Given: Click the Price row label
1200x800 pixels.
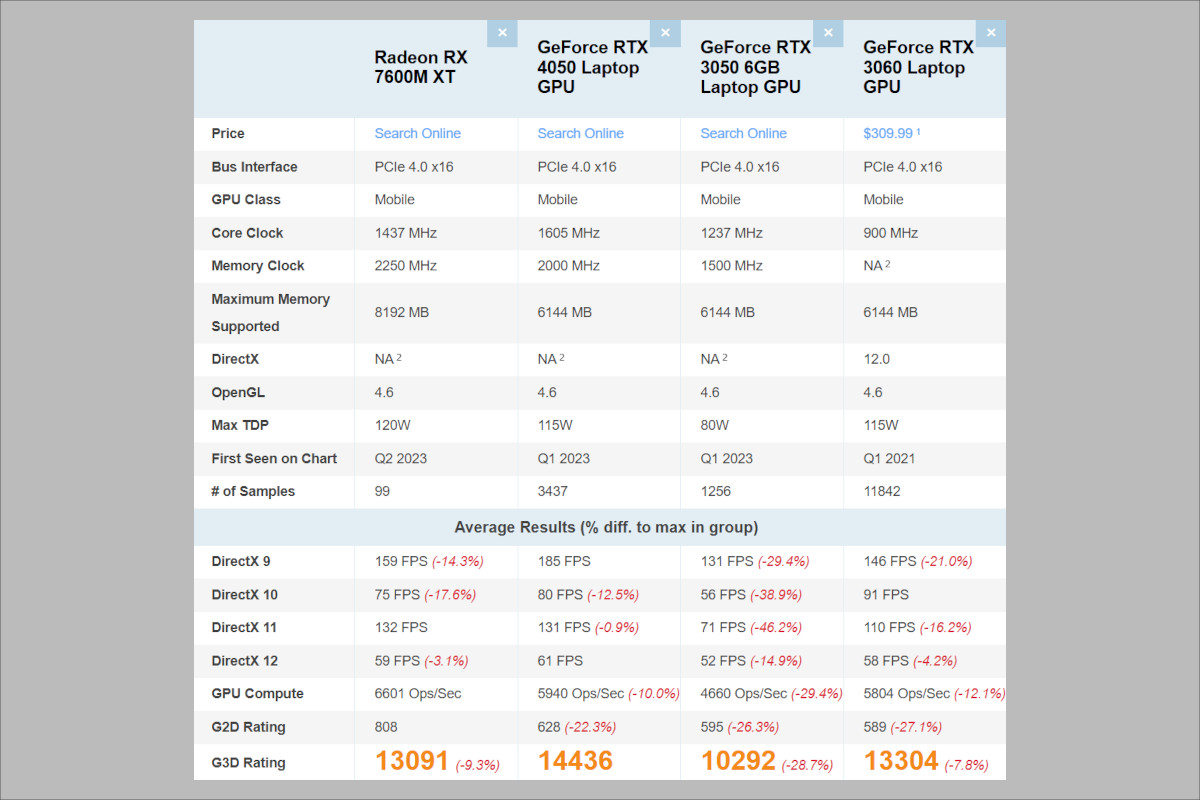Looking at the screenshot, I should point(228,133).
